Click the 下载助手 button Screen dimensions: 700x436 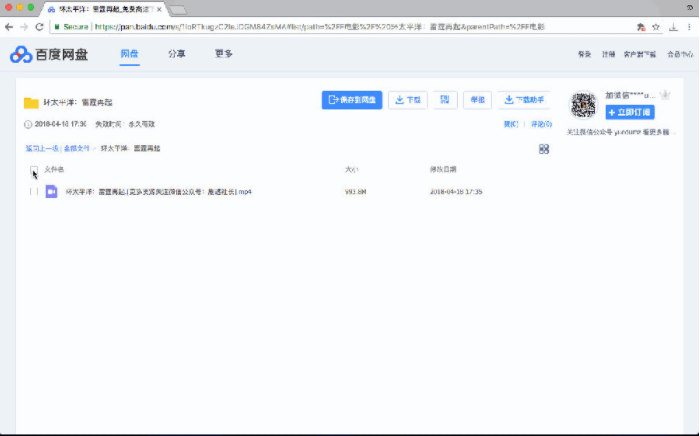[x=524, y=100]
